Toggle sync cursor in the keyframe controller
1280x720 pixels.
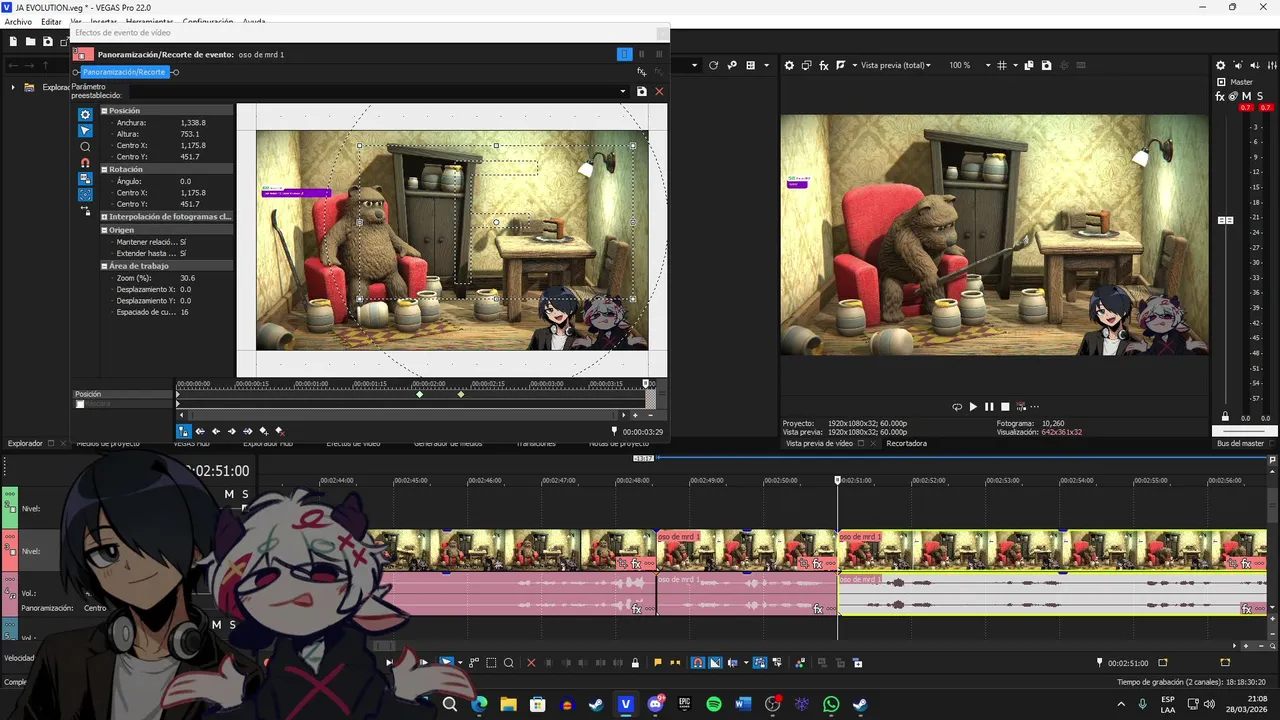tap(184, 431)
